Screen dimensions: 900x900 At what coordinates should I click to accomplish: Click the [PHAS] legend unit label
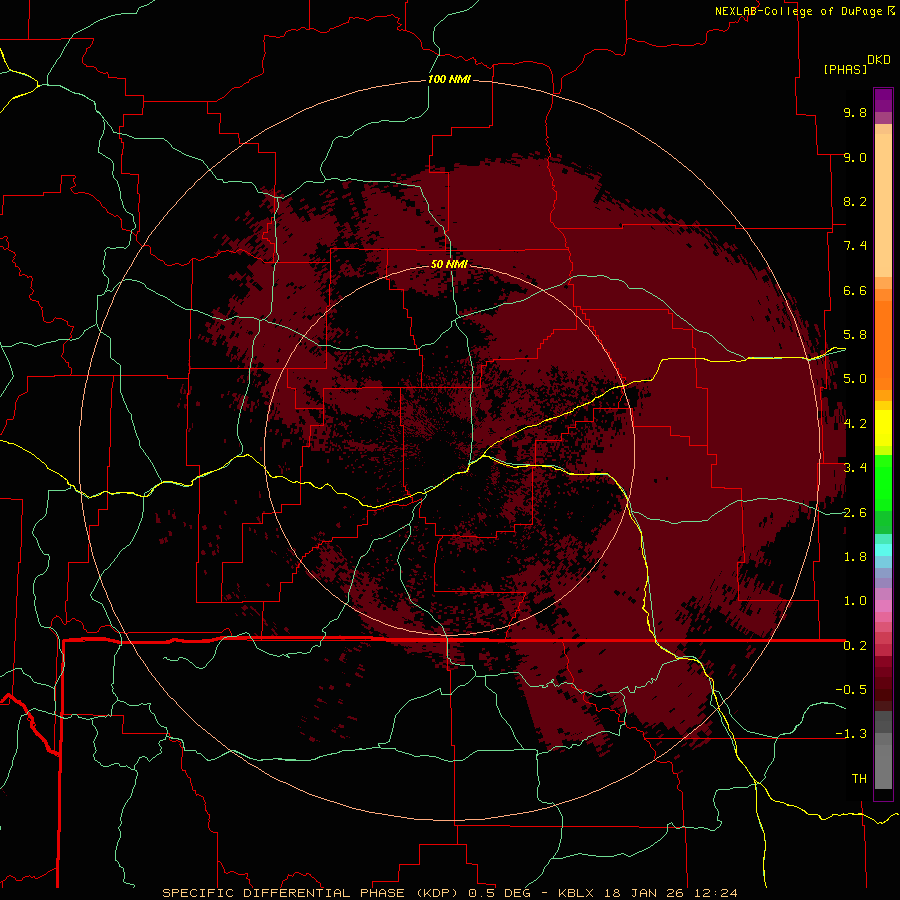point(845,69)
